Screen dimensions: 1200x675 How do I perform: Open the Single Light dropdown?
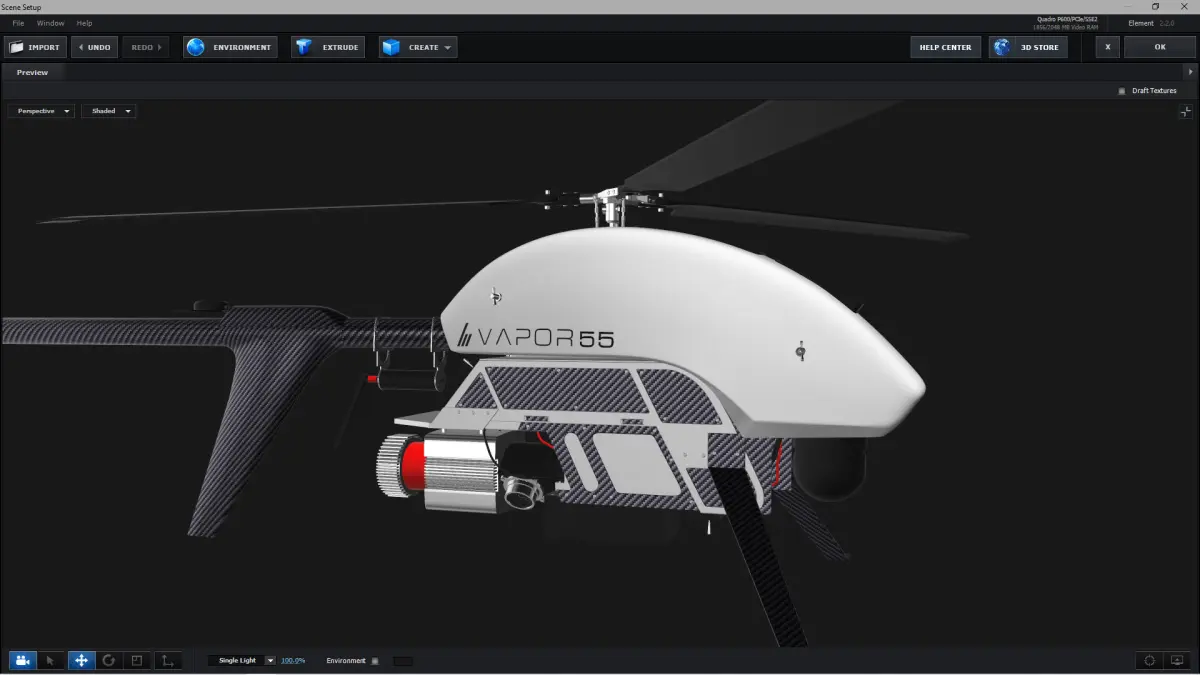(x=242, y=661)
